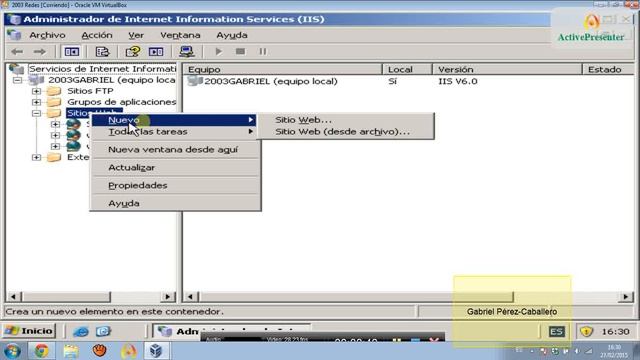Open File Explorer on host taskbar

[71, 351]
